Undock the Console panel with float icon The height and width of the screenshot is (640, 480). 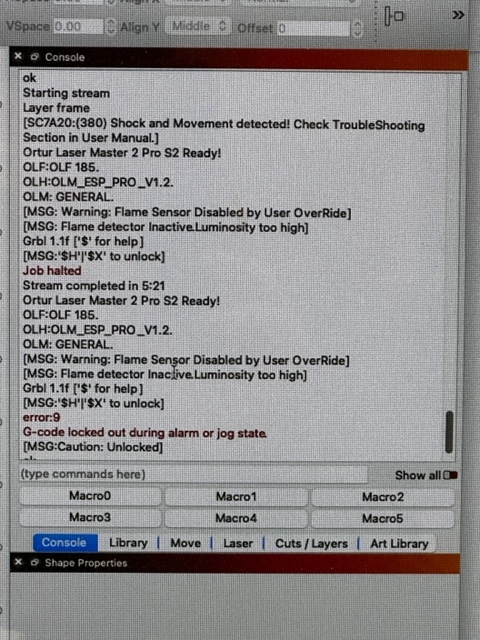click(35, 57)
